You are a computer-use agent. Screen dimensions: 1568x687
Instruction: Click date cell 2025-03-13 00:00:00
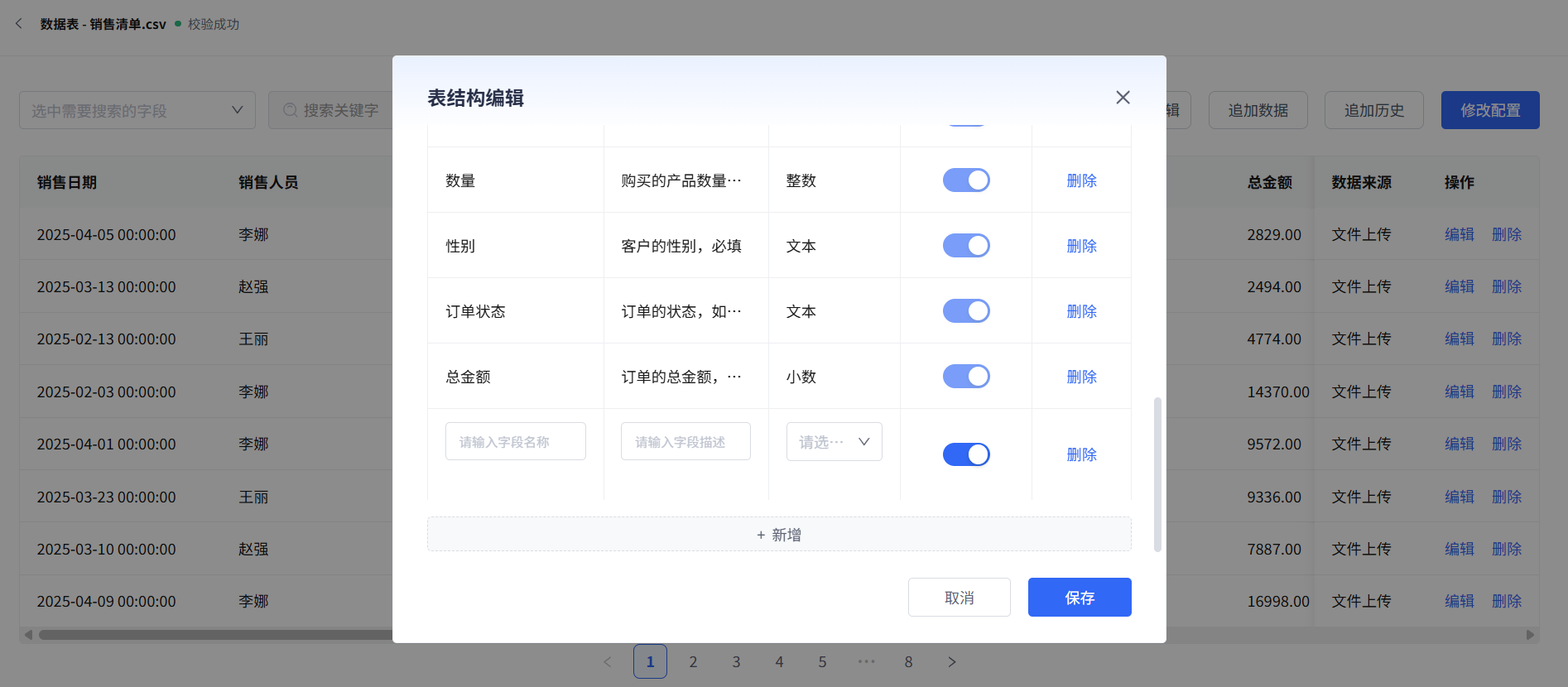tap(106, 286)
